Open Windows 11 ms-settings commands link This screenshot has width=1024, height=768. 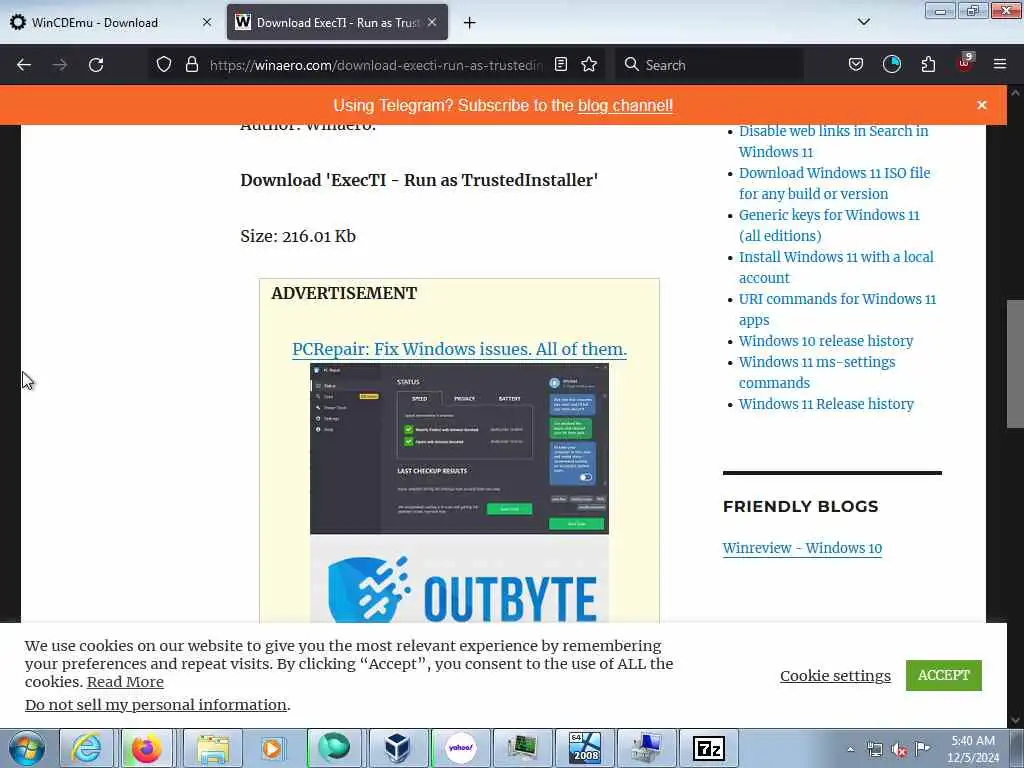[817, 372]
